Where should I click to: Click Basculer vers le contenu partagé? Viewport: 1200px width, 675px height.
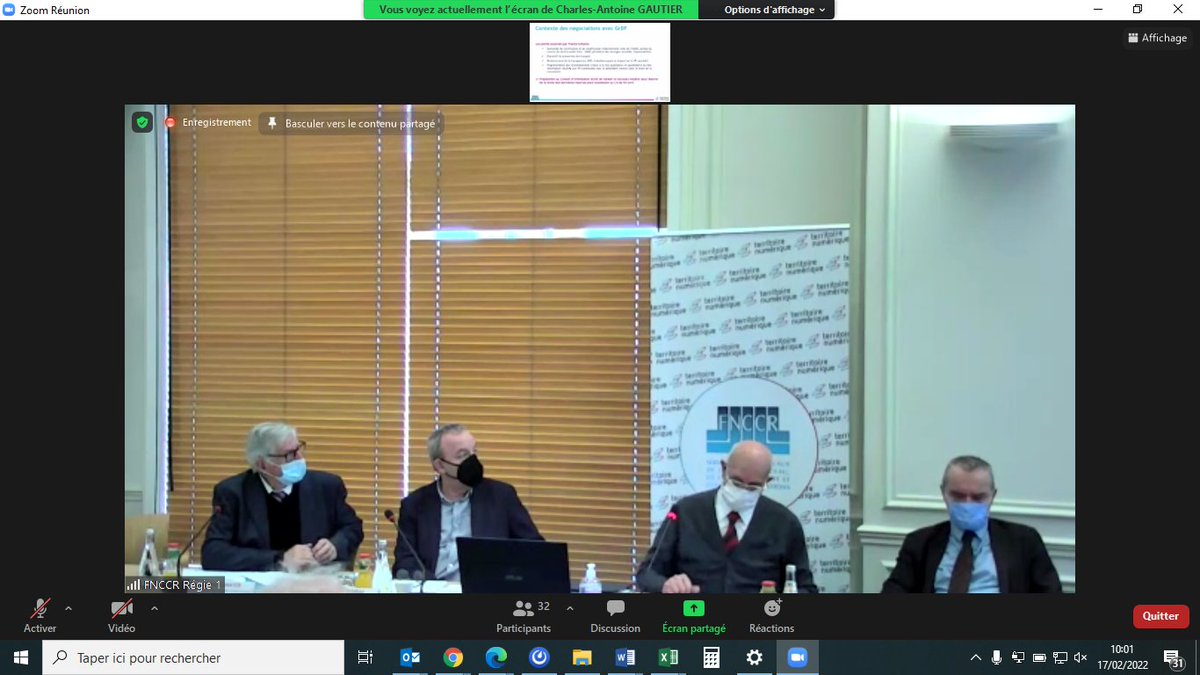tap(351, 124)
